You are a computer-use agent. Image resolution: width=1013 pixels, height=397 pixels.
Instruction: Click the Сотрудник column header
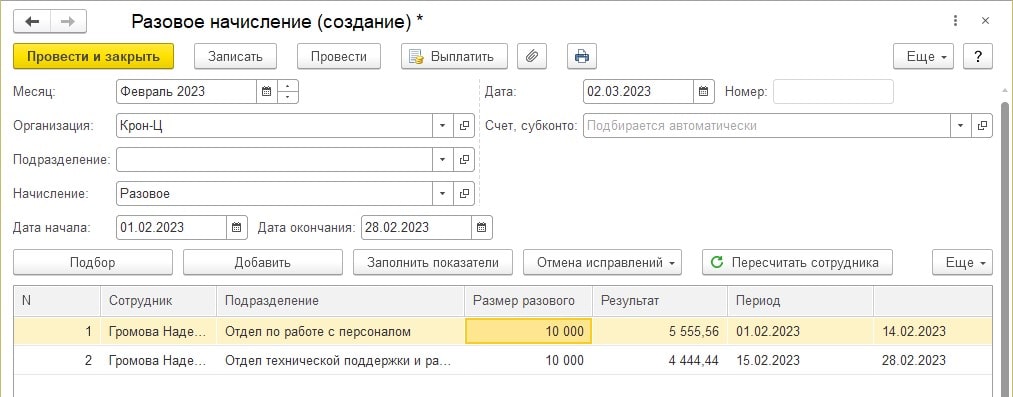click(x=158, y=301)
